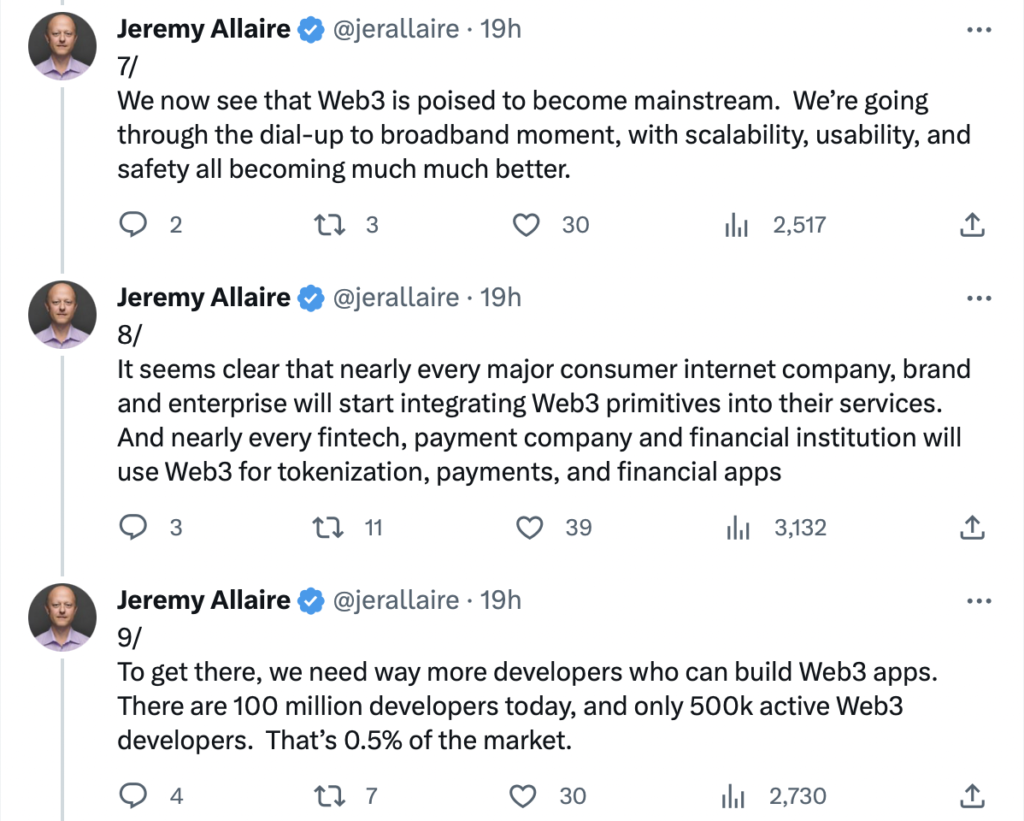
Task: Open Jeremy Allaire's profile from 7/ tweet name
Action: pos(204,30)
